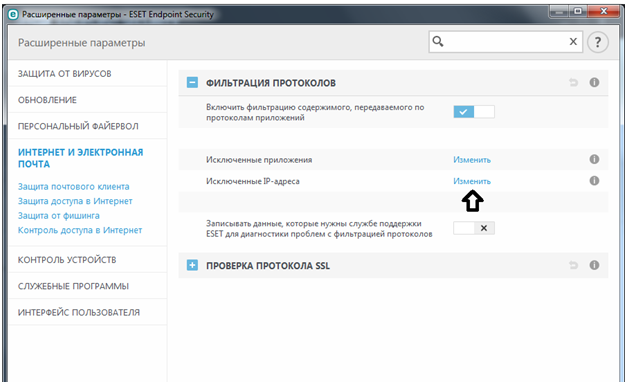The width and height of the screenshot is (627, 385).
Task: Focus the search input field
Action: pyautogui.click(x=506, y=42)
